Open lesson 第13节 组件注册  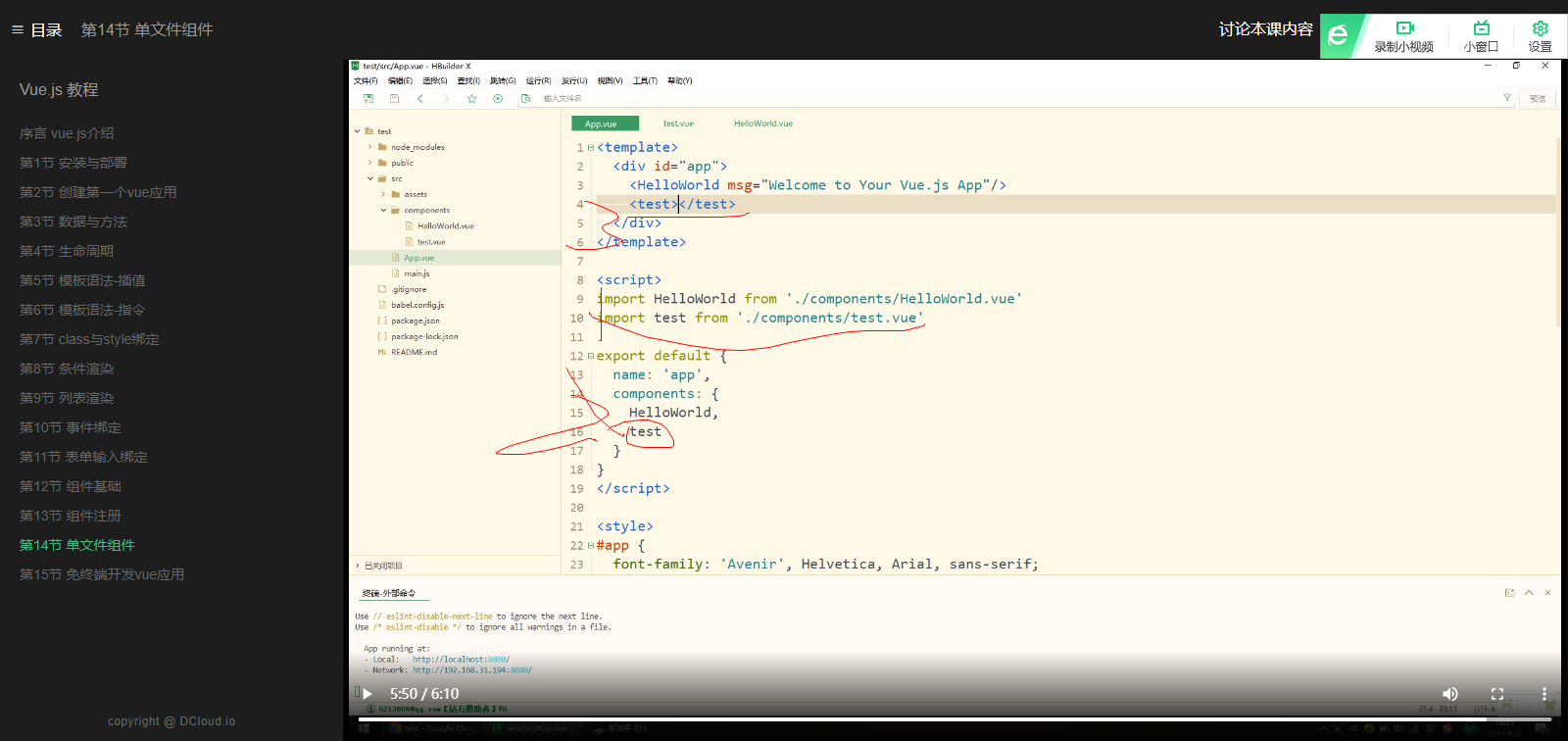(71, 516)
